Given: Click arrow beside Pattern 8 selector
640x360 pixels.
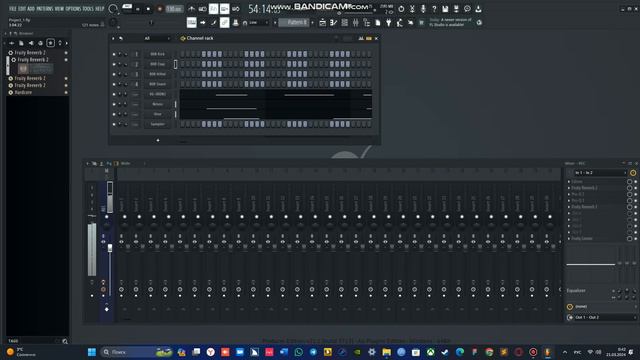Looking at the screenshot, I should [x=275, y=23].
